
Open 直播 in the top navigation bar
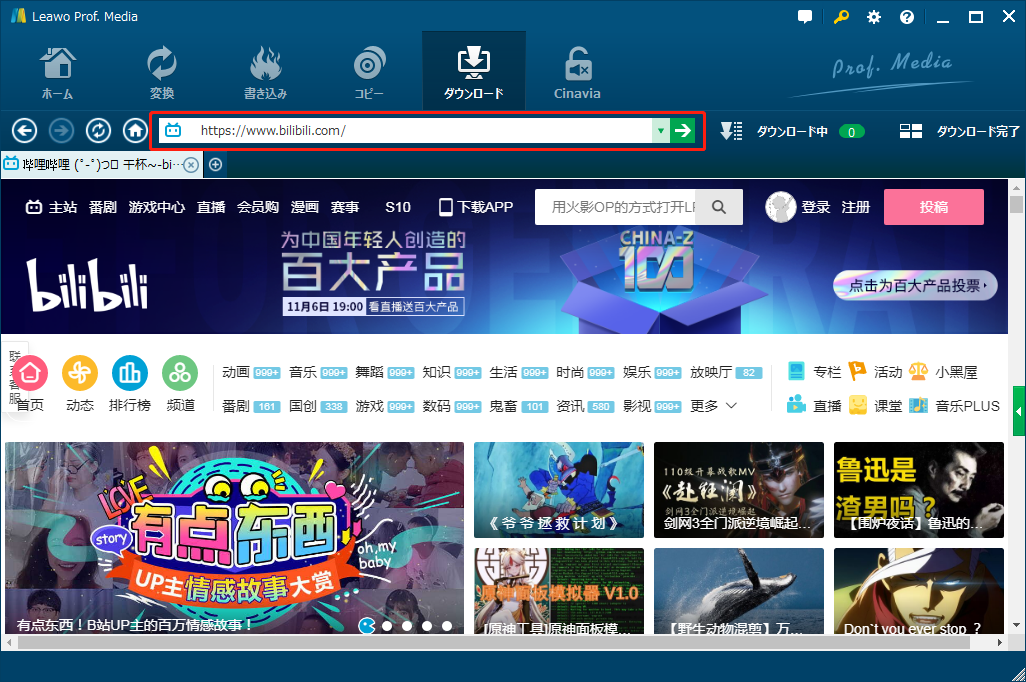[x=211, y=207]
